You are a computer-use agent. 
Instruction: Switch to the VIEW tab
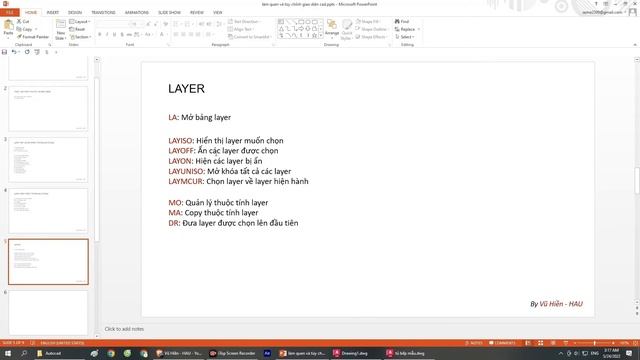218,13
